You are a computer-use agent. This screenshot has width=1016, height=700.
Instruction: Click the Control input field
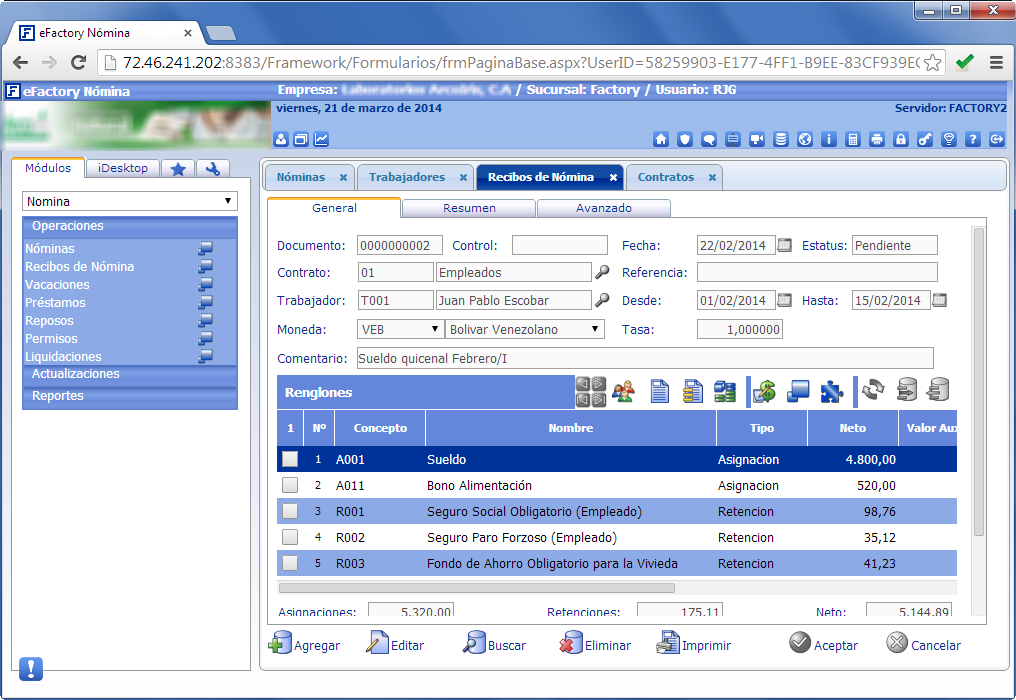(x=560, y=245)
